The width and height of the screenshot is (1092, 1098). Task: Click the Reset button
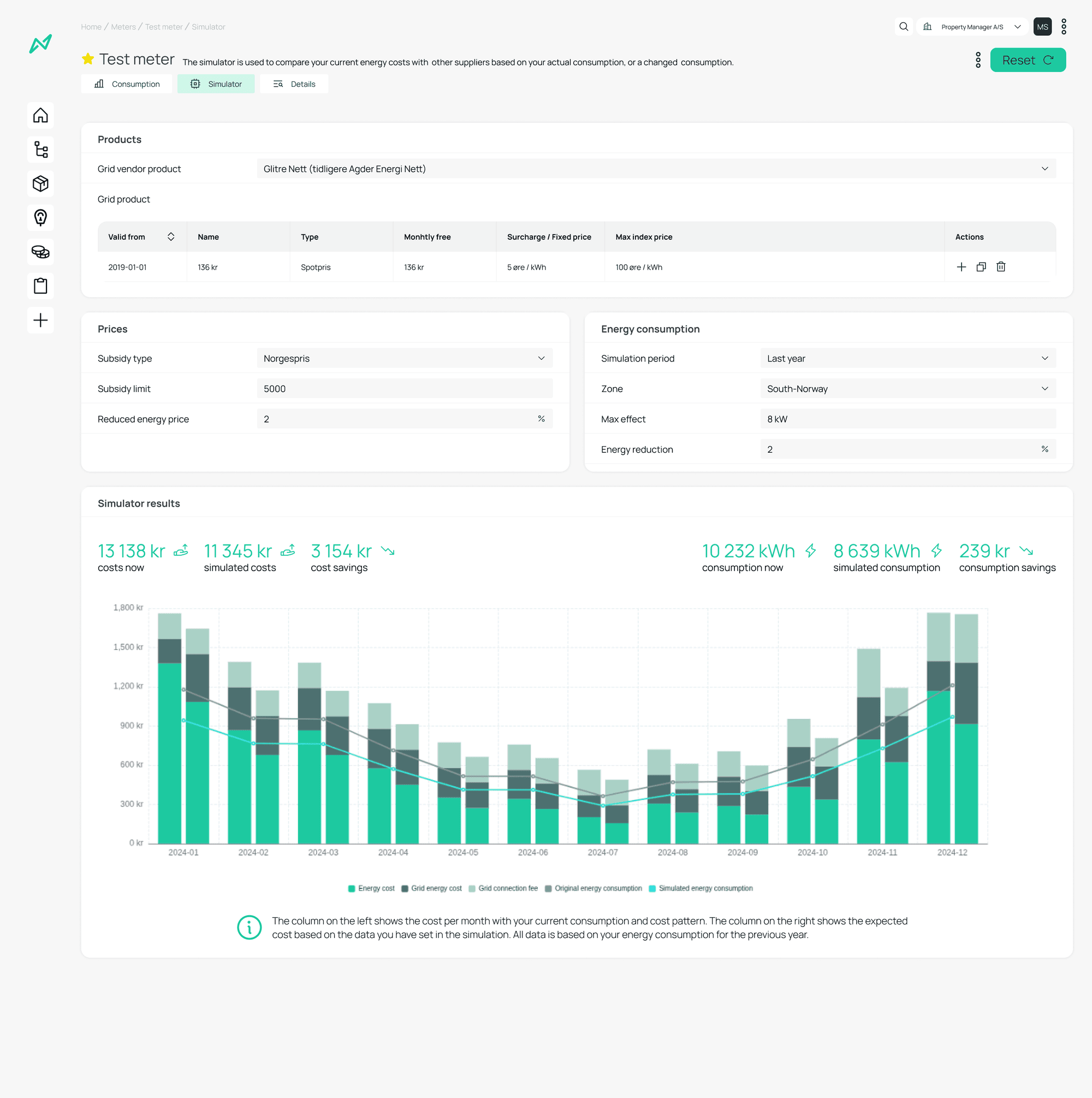(1027, 60)
